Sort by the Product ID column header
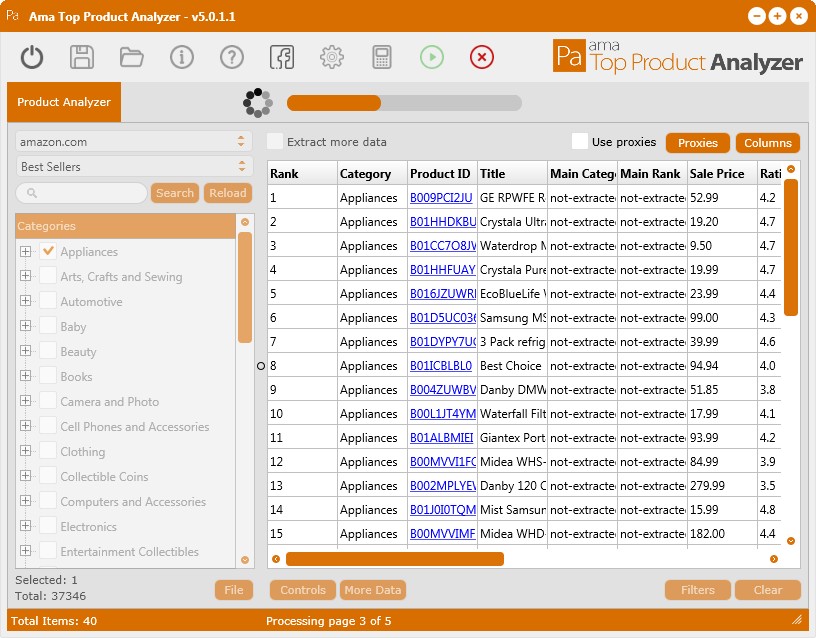 tap(442, 173)
